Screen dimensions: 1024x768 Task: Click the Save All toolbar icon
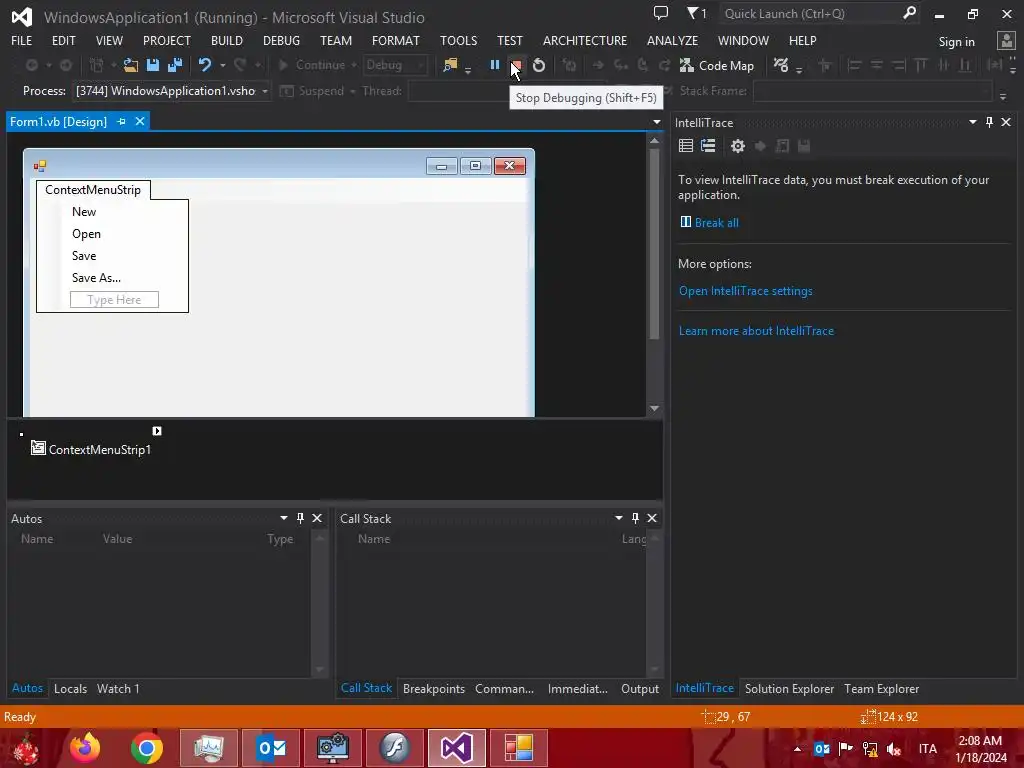point(175,65)
